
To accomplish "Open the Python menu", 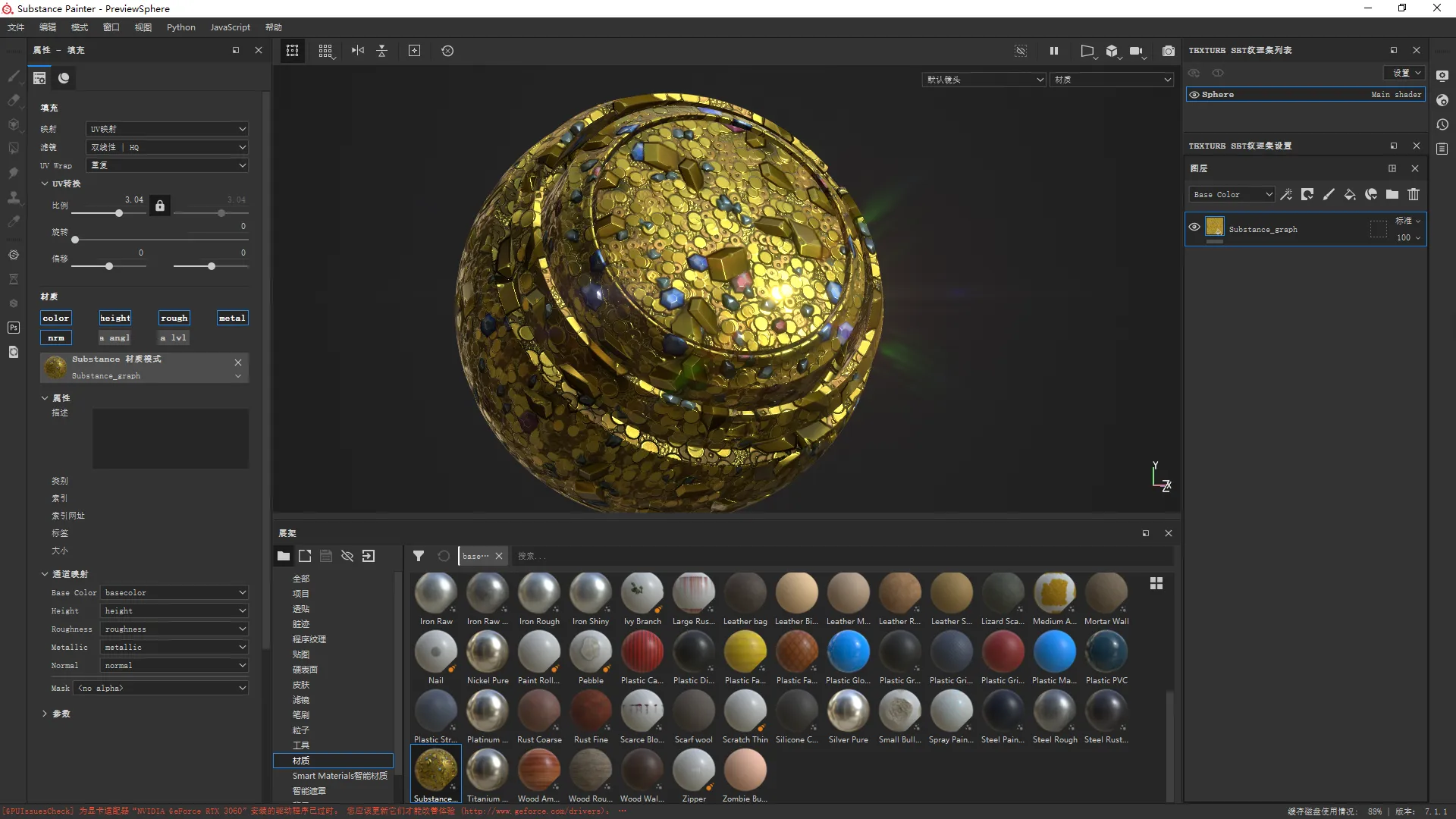I will (x=180, y=27).
